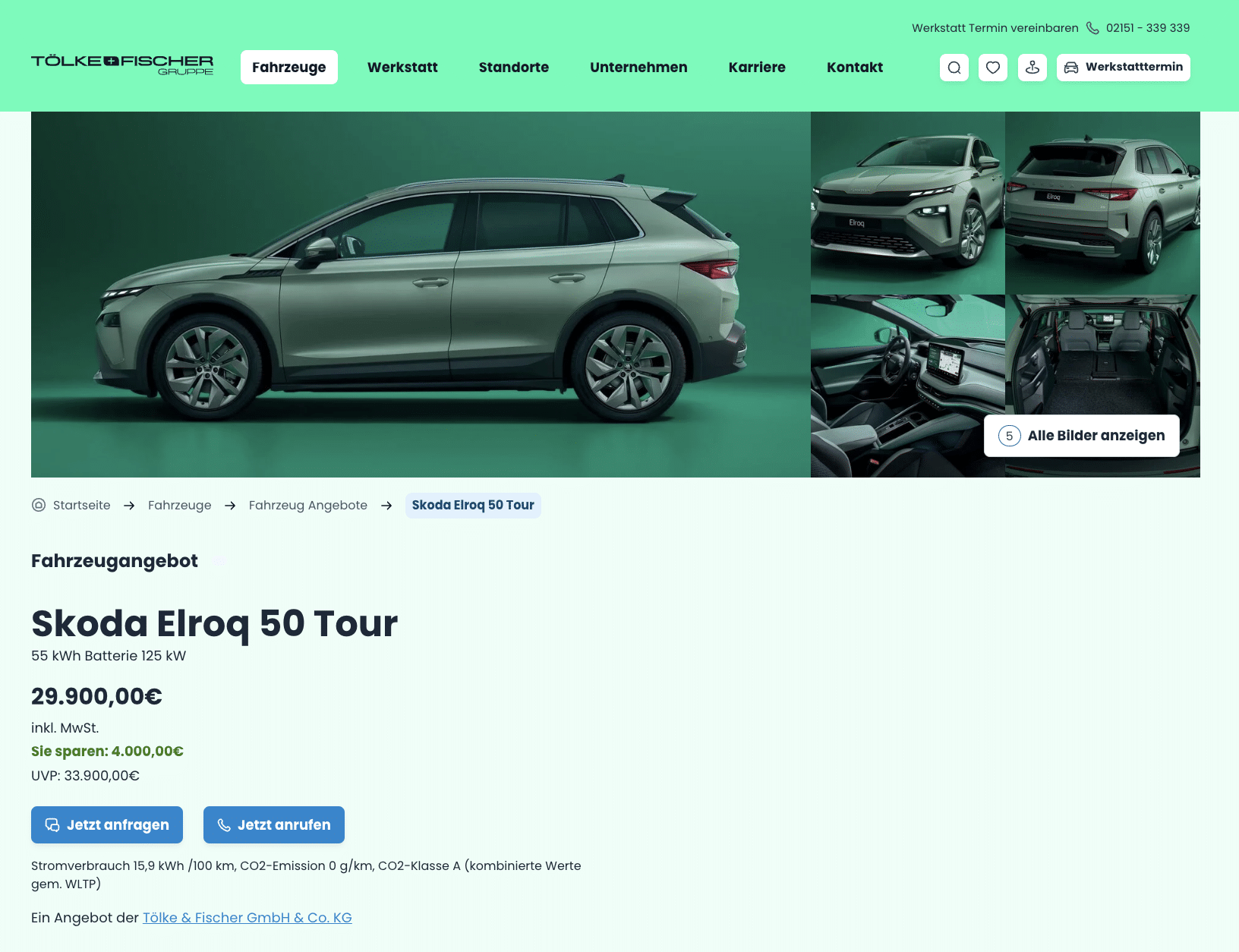1239x952 pixels.
Task: Click the Werkstatttermin button with car icon
Action: coord(1124,68)
